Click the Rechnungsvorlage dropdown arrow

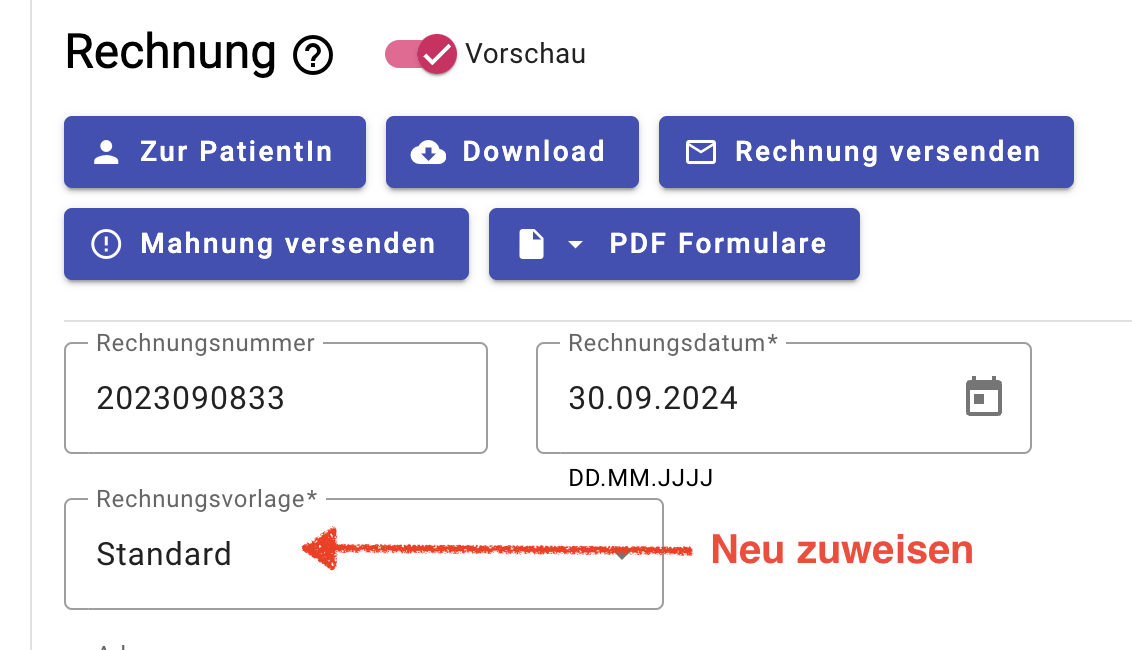click(x=622, y=555)
